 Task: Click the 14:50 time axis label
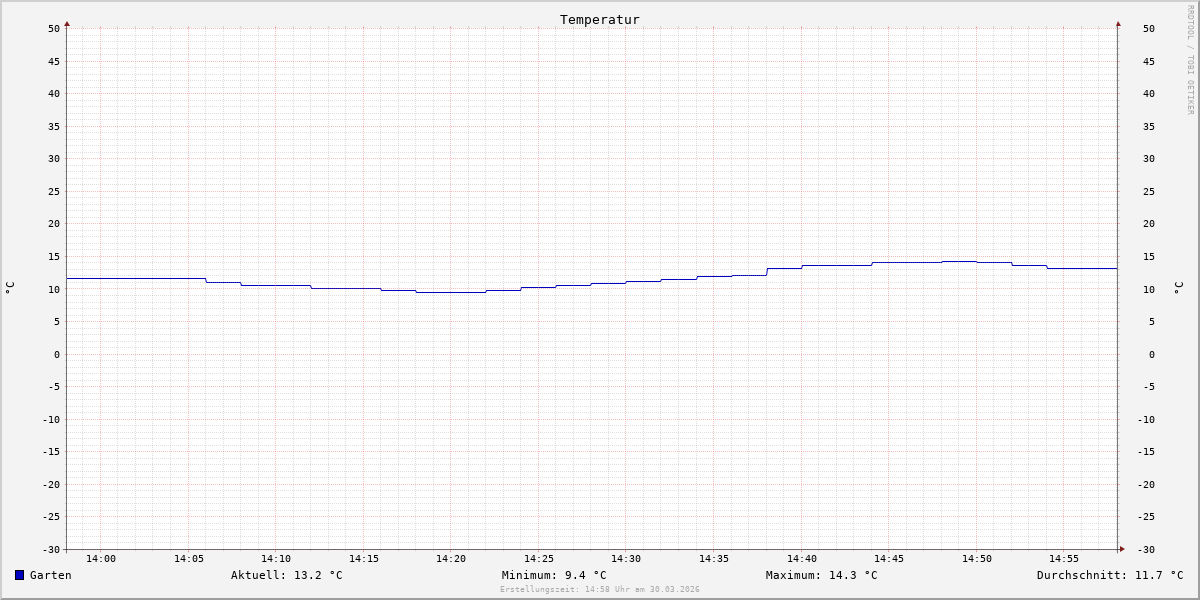(977, 558)
